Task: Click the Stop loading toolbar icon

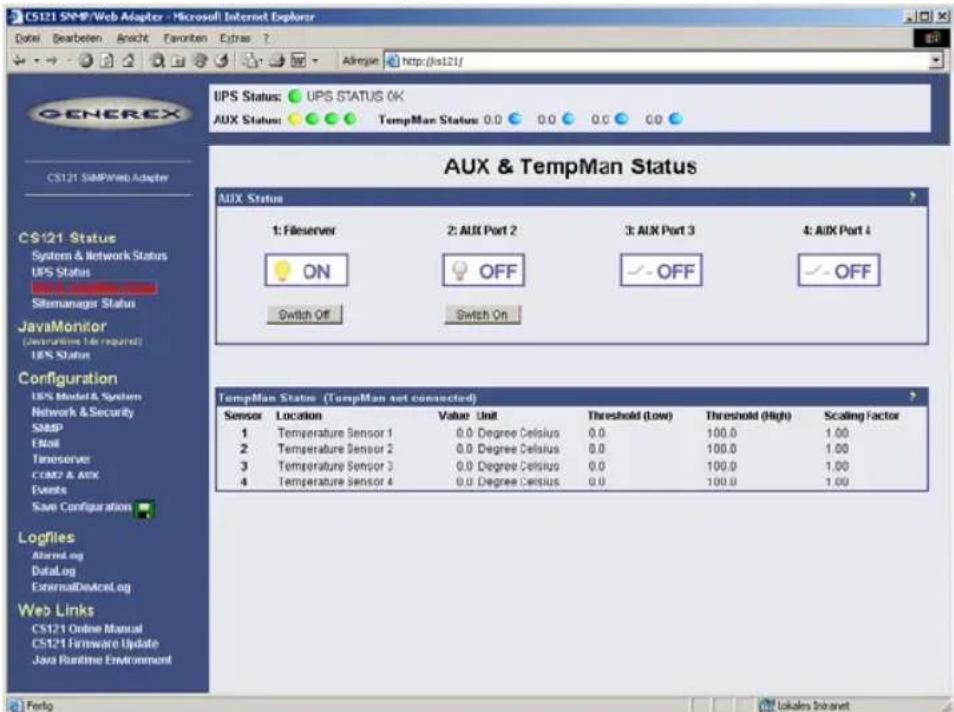Action: [86, 61]
